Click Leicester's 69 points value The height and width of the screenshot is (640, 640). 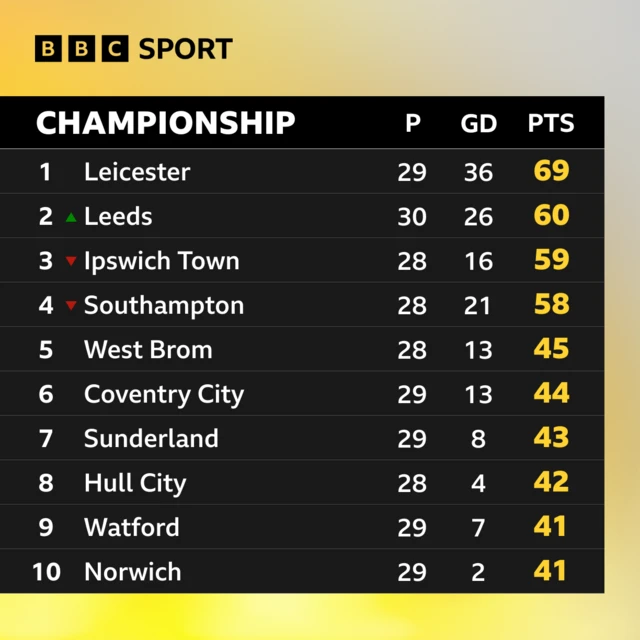[551, 170]
